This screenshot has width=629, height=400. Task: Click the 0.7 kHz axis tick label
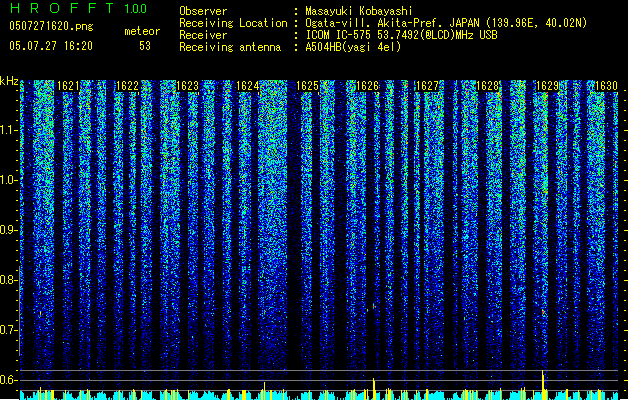click(x=8, y=330)
